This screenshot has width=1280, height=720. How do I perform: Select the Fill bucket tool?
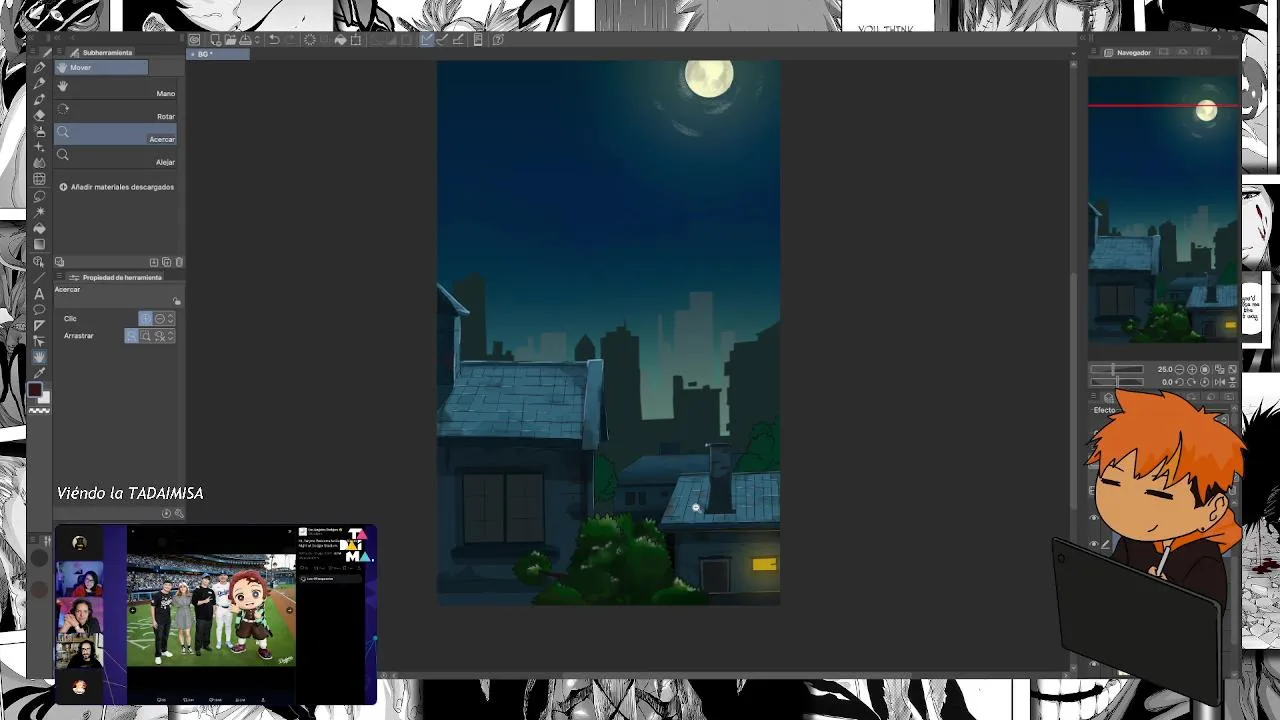[x=39, y=228]
